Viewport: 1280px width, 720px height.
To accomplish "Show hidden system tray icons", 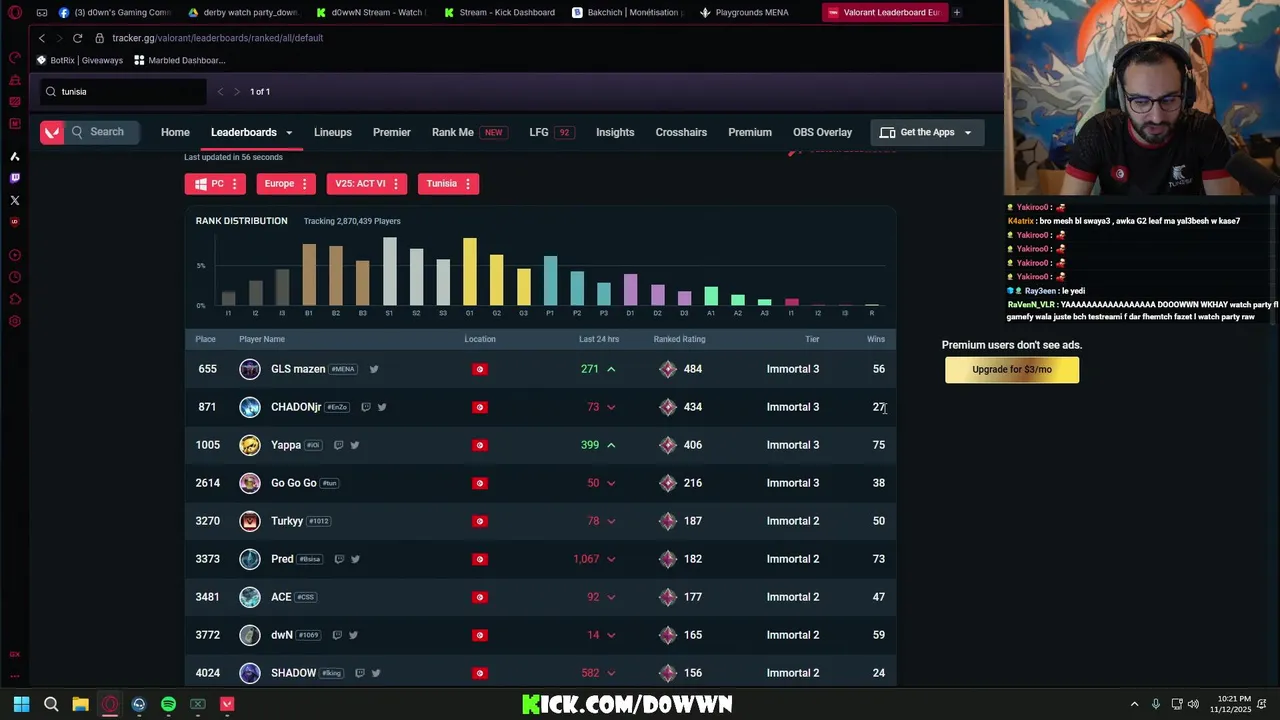I will 1134,704.
